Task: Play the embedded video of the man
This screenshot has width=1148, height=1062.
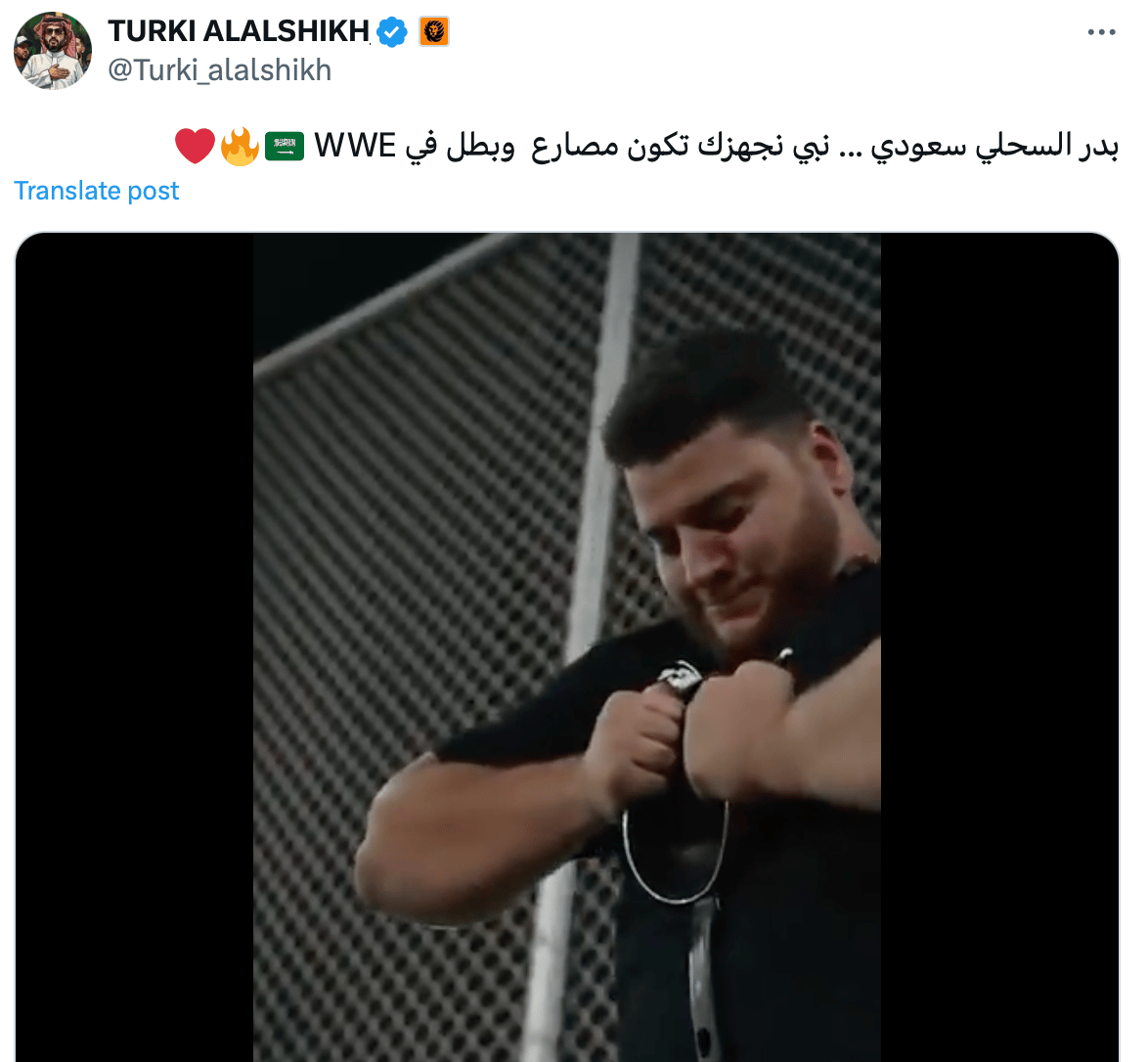Action: coord(567,647)
